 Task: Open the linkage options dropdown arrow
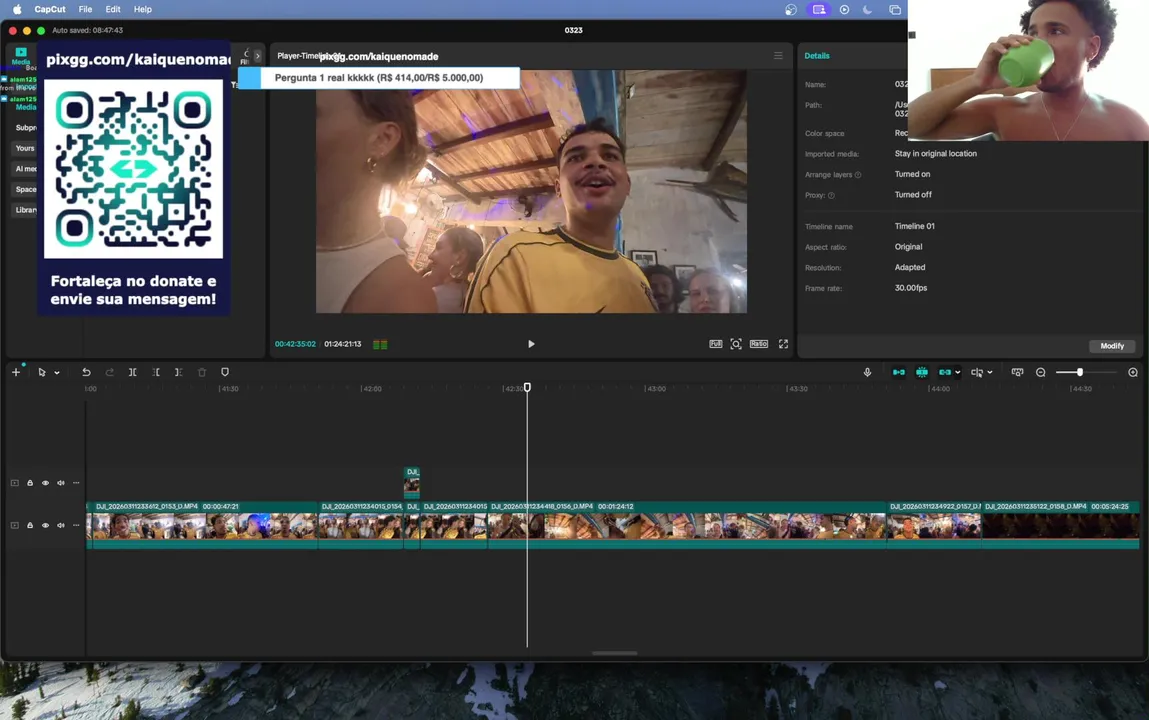point(957,373)
